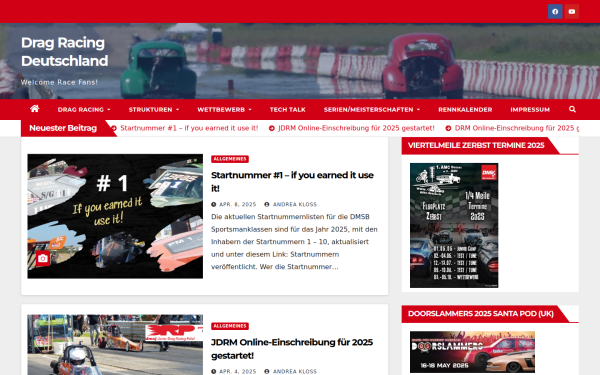Image resolution: width=600 pixels, height=375 pixels.
Task: Go to home via house icon
Action: coord(34,109)
